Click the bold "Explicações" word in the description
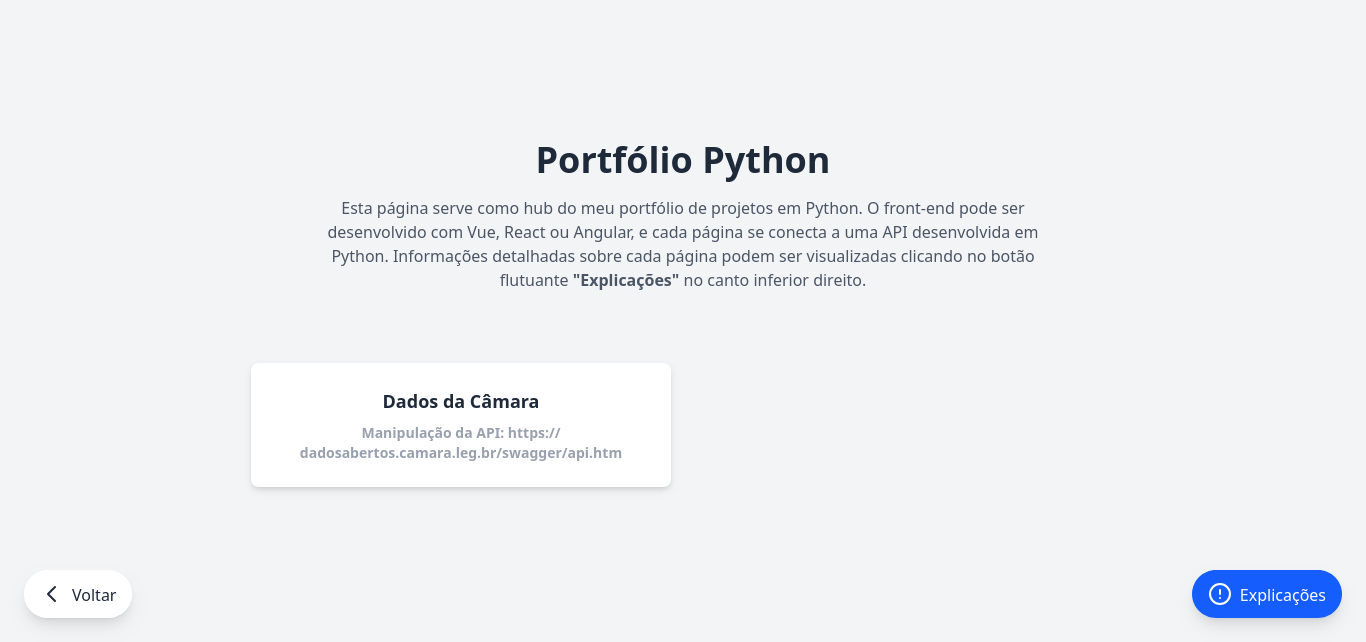The width and height of the screenshot is (1366, 642). coord(625,281)
